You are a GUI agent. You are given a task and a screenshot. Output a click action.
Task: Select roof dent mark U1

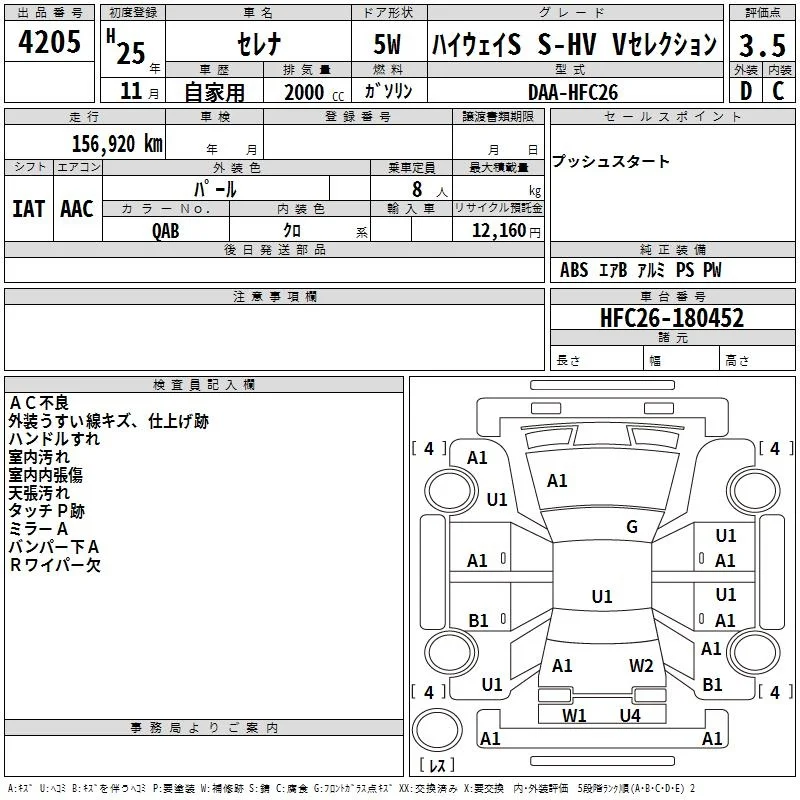click(602, 596)
